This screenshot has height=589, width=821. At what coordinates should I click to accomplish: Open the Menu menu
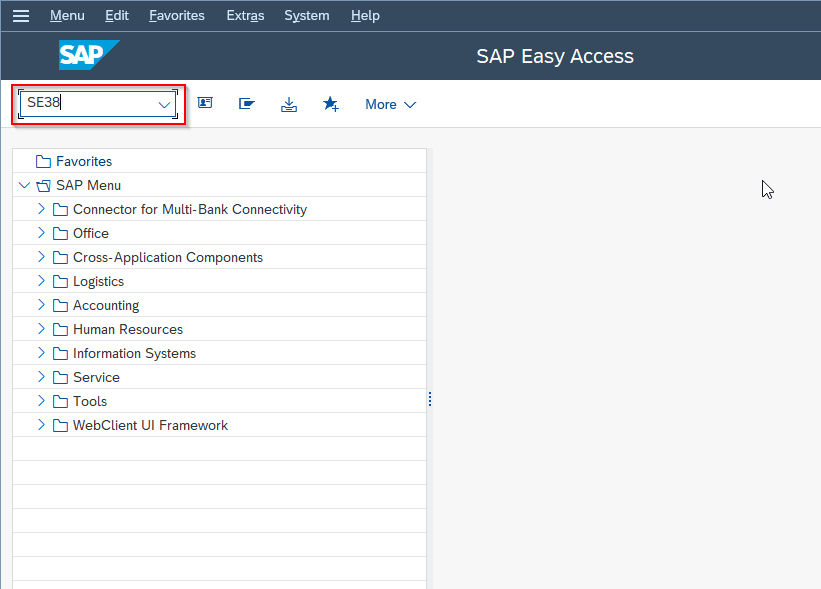click(67, 16)
